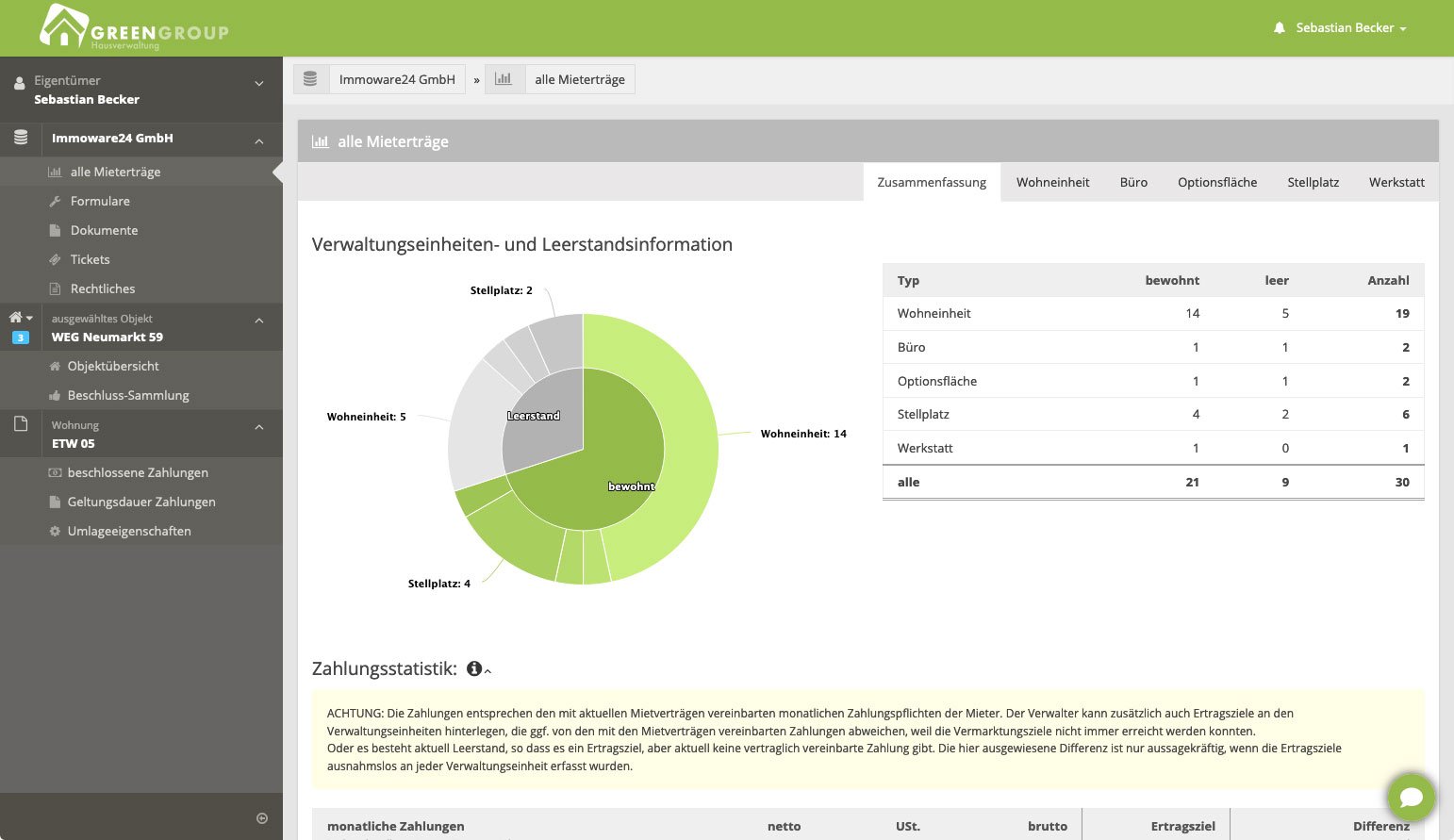
Task: Click the Wohneinheit row in the table
Action: pyautogui.click(x=1153, y=313)
